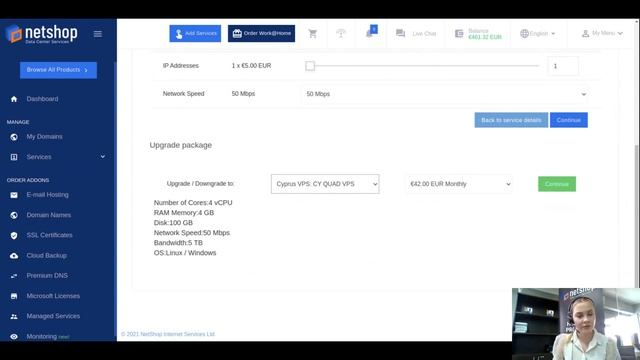
Task: Toggle the hamburger sidebar menu icon
Action: pos(98,34)
